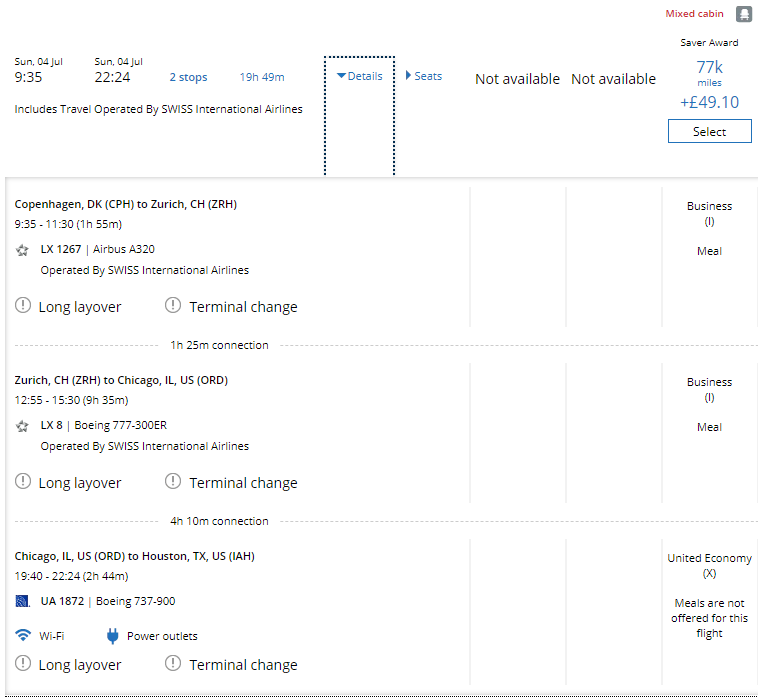Screen dimensions: 758x700
Task: Click Terminal change icon for Chicago–Houston flight
Action: pos(173,664)
